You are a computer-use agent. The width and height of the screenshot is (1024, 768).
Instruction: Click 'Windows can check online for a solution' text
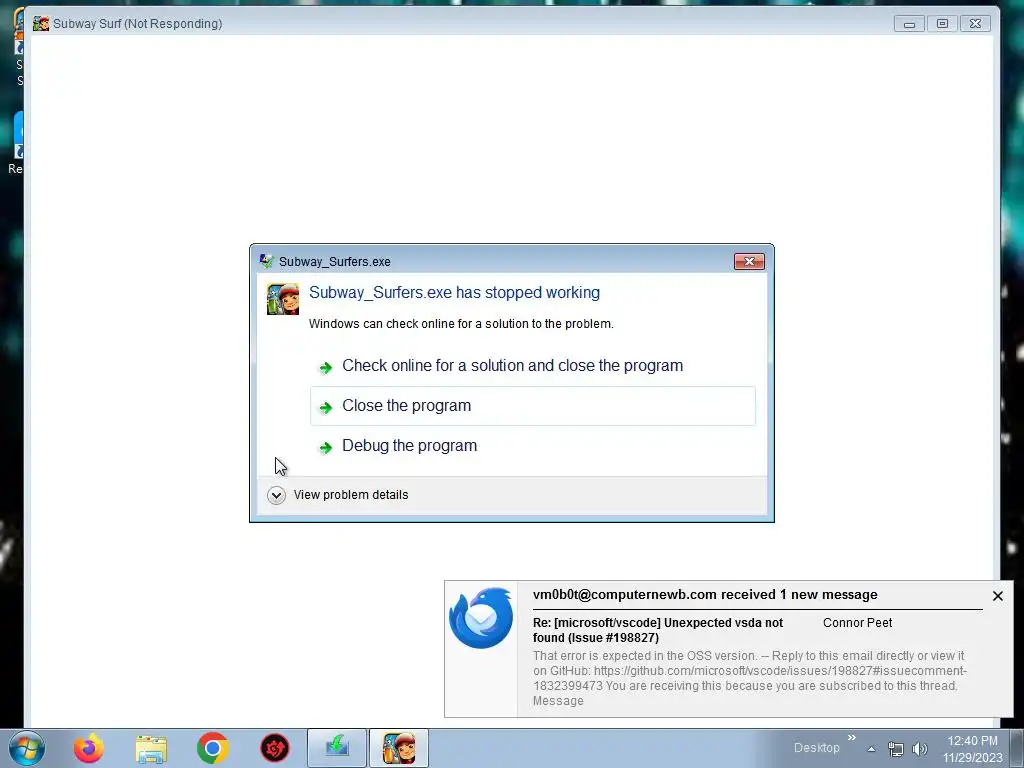(461, 324)
